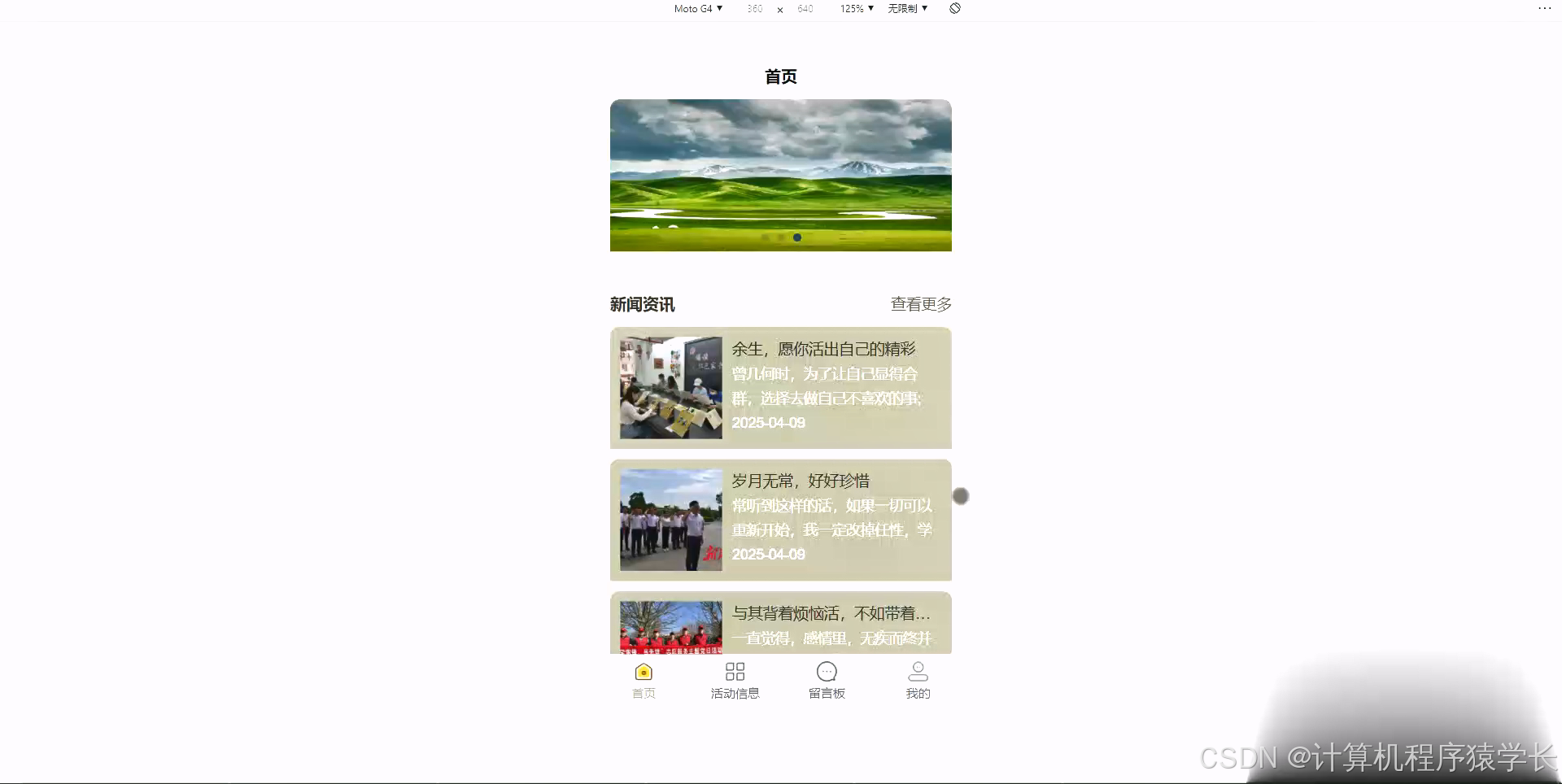Screen dimensions: 1562x784
Task: Open 我的 via the profile icon
Action: [x=918, y=672]
